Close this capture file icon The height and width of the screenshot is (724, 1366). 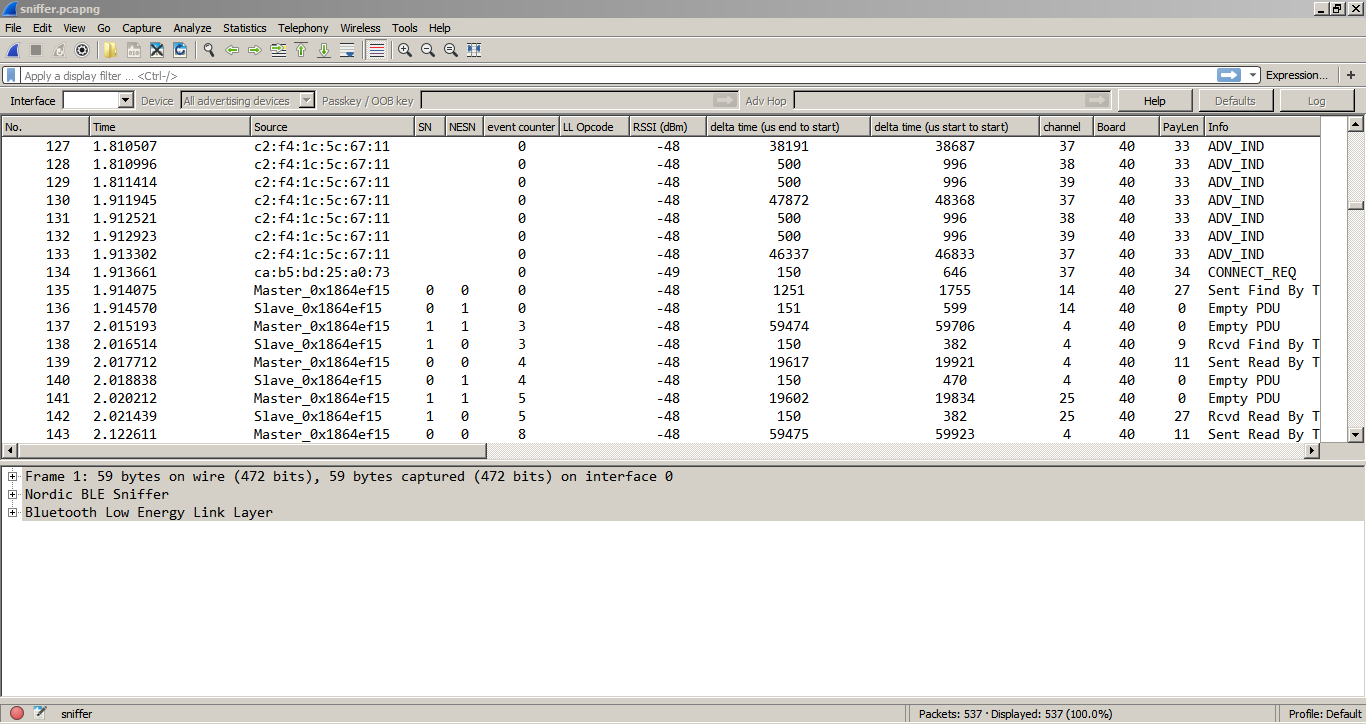click(157, 50)
